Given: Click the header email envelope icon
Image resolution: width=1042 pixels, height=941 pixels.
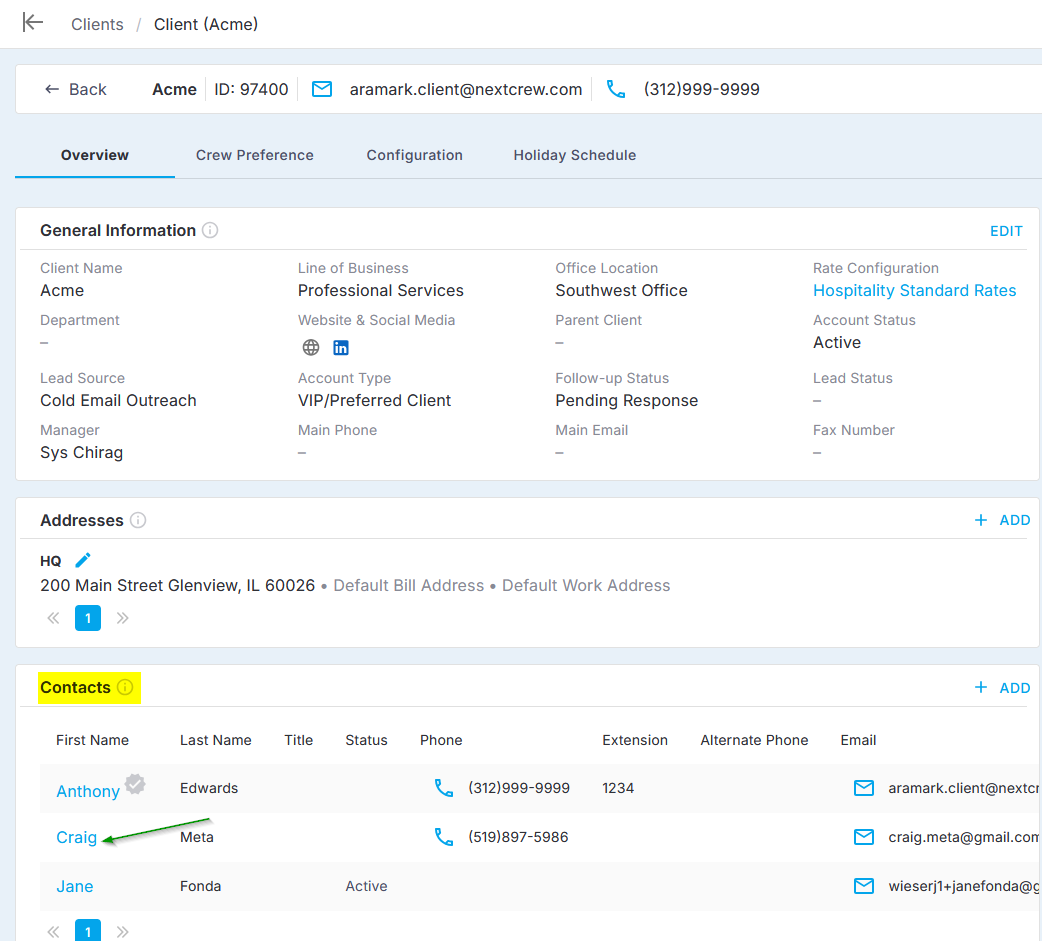Looking at the screenshot, I should click(322, 89).
